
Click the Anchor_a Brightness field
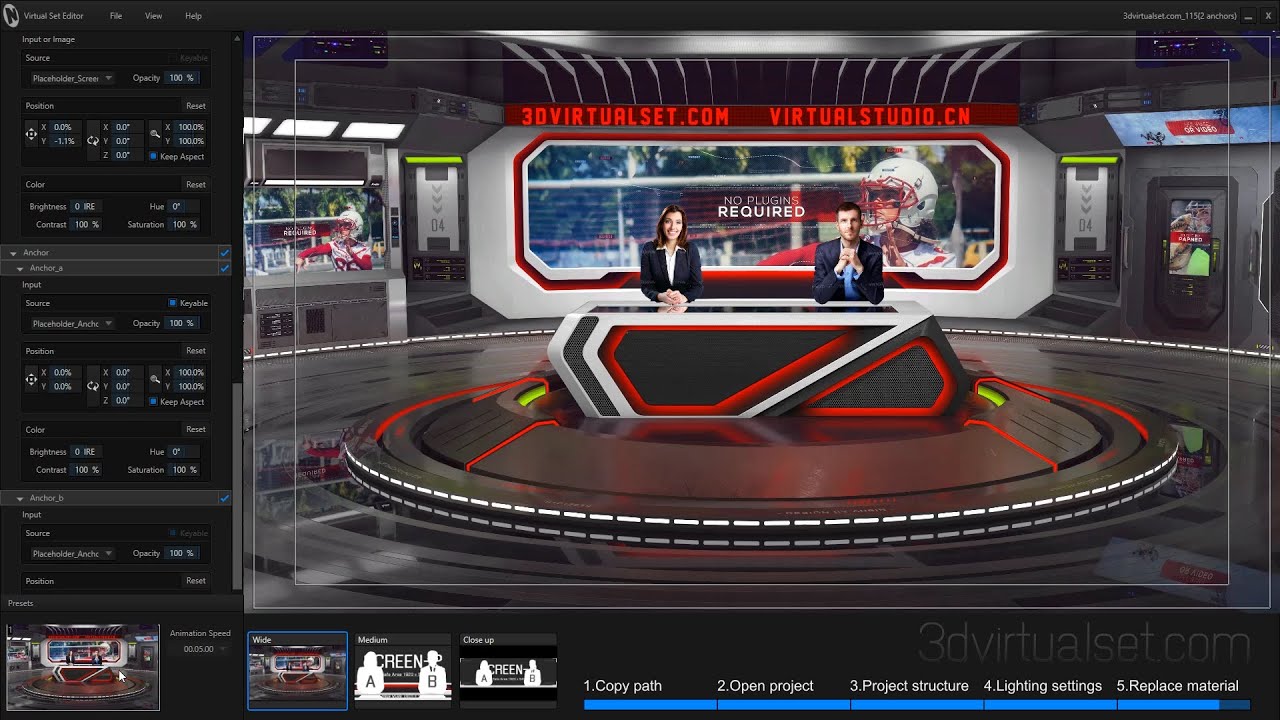(85, 452)
